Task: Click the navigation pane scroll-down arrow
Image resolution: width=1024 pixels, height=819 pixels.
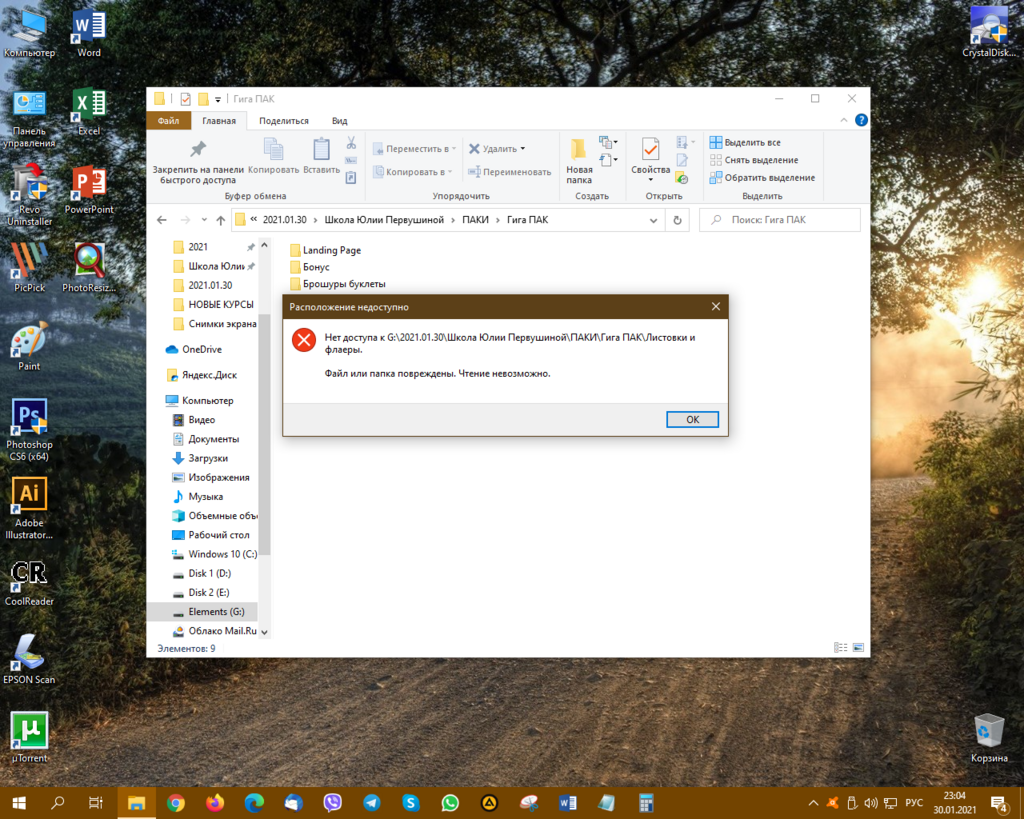Action: coord(264,632)
